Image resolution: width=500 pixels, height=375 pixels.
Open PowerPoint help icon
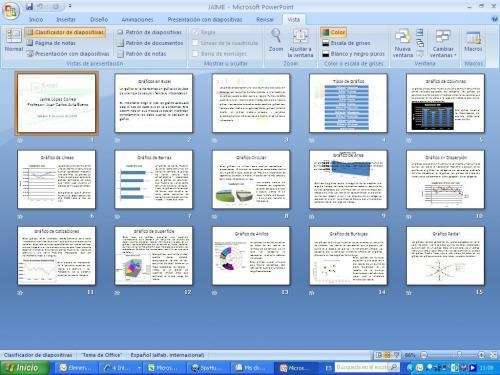(x=494, y=20)
